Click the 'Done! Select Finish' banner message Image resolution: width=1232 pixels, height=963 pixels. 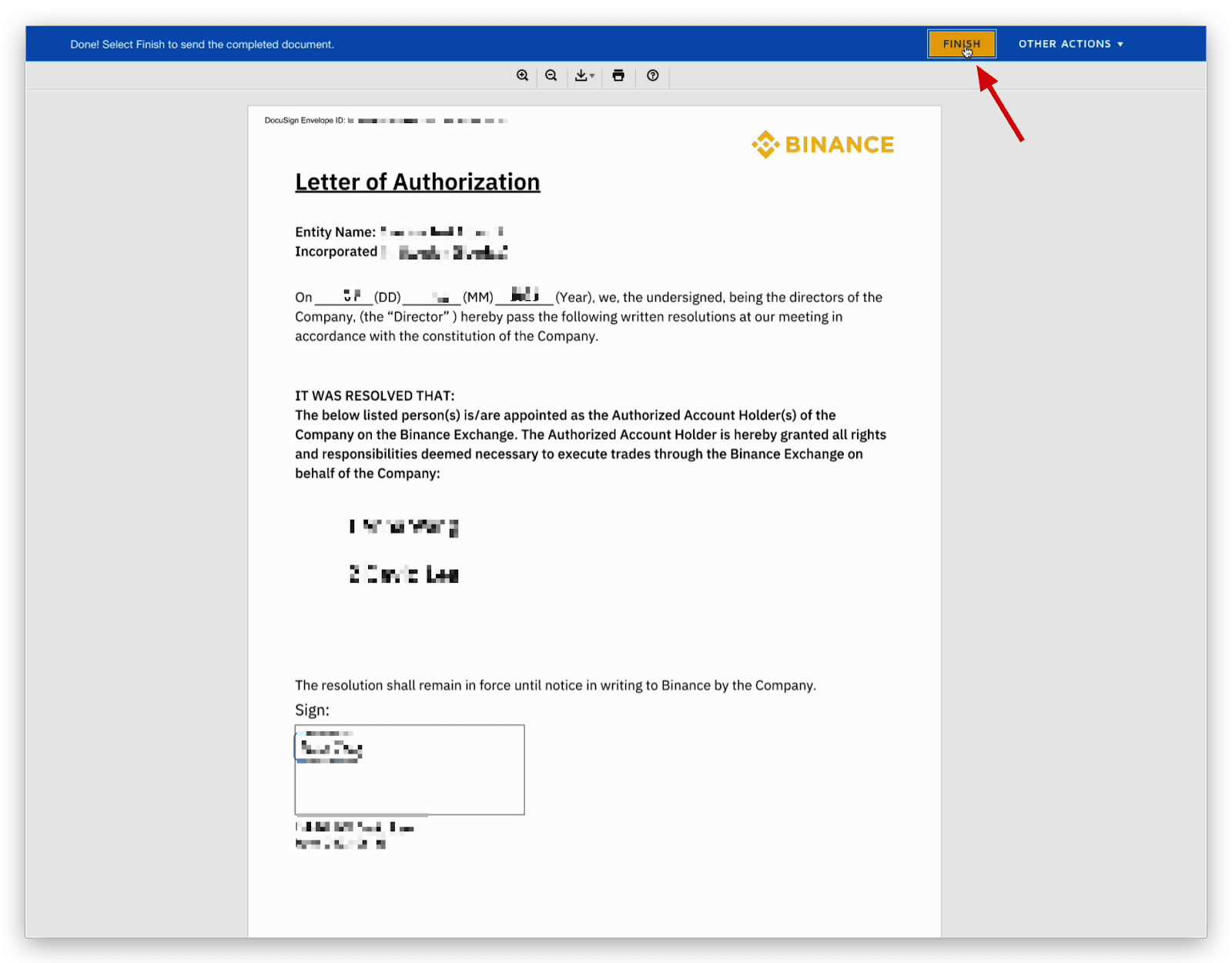pos(202,45)
